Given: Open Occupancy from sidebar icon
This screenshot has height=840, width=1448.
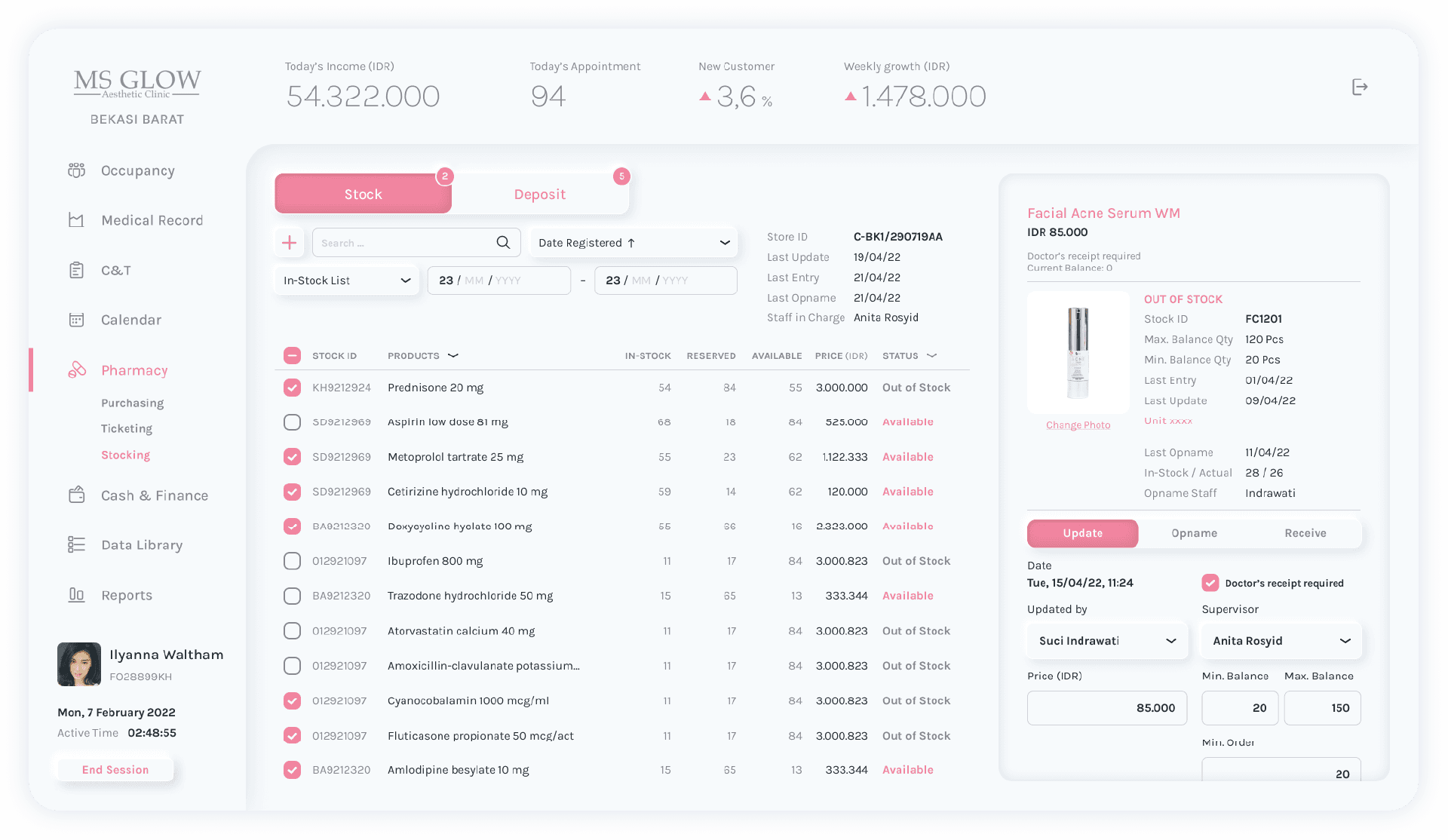Looking at the screenshot, I should [x=76, y=170].
